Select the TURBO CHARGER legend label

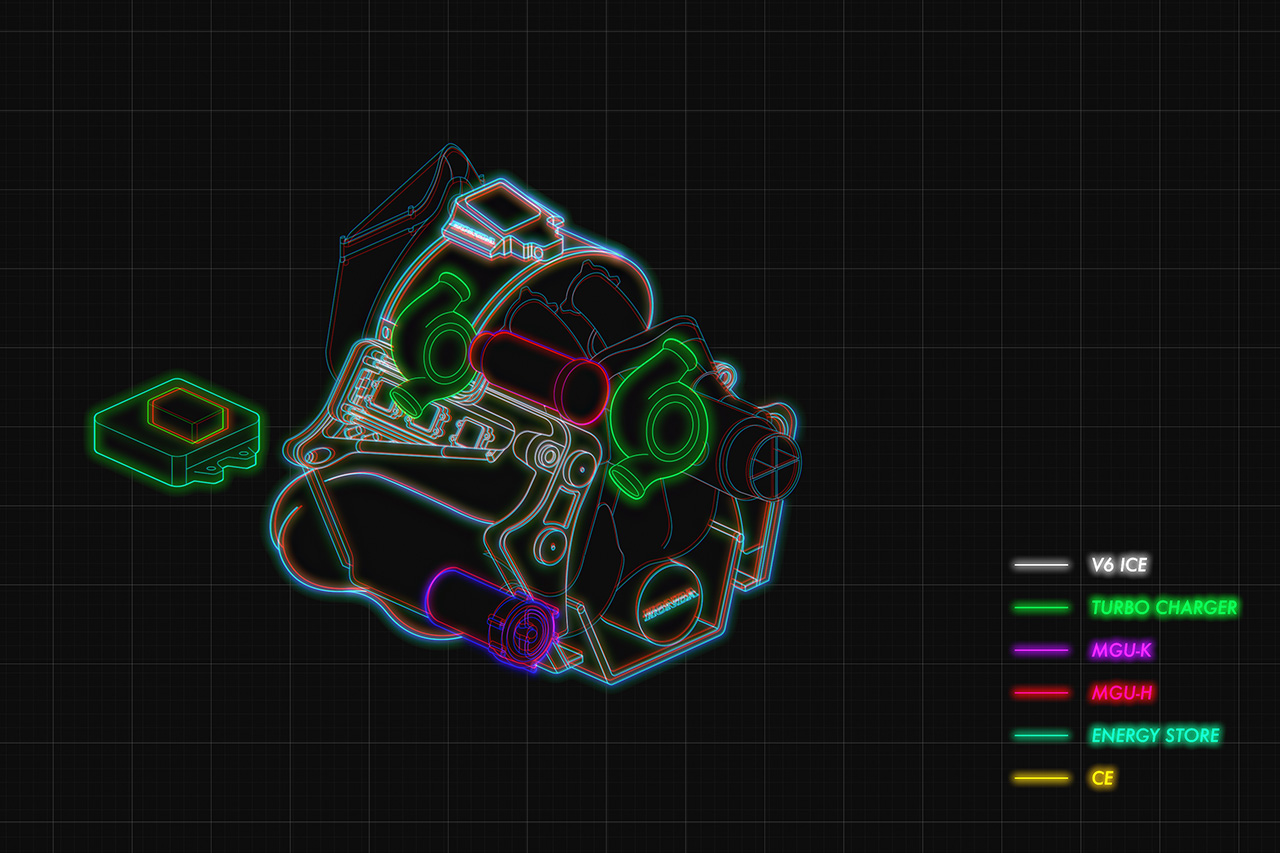(x=1164, y=607)
